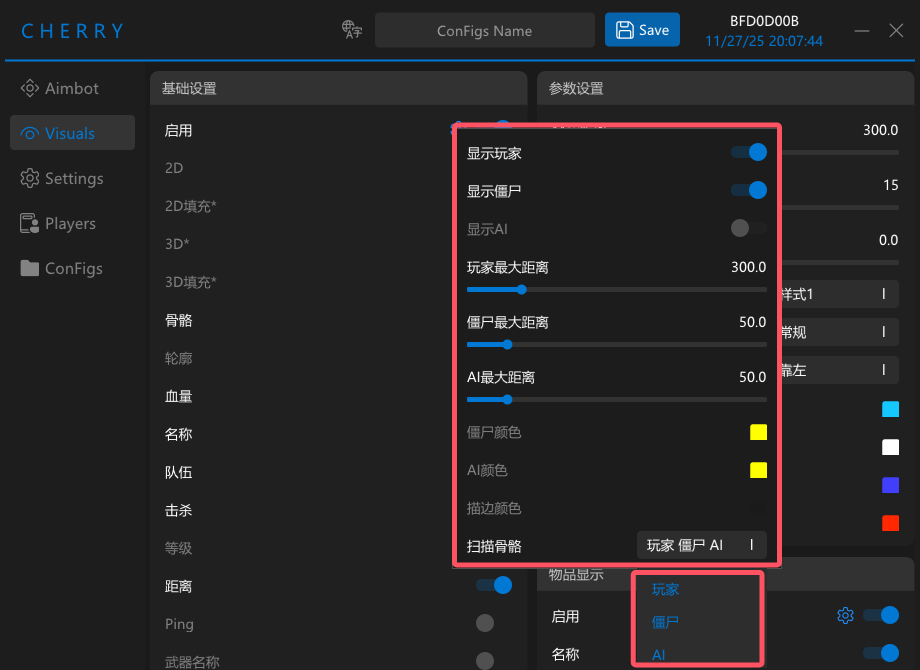
Task: Click the ConFigs folder icon
Action: point(29,268)
